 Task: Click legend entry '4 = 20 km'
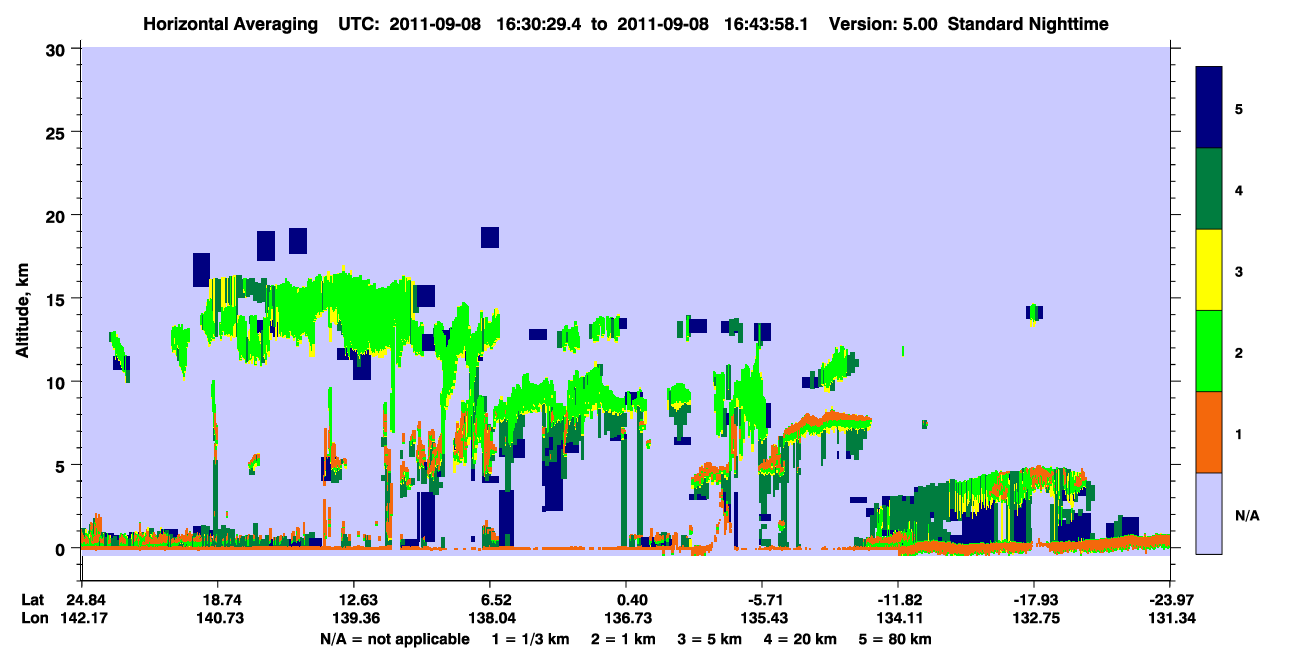(x=801, y=639)
